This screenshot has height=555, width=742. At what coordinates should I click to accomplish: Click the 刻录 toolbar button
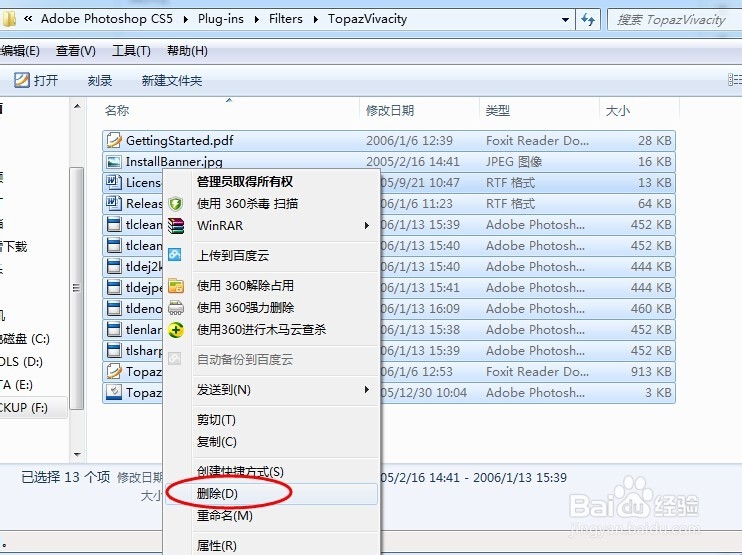pos(100,80)
